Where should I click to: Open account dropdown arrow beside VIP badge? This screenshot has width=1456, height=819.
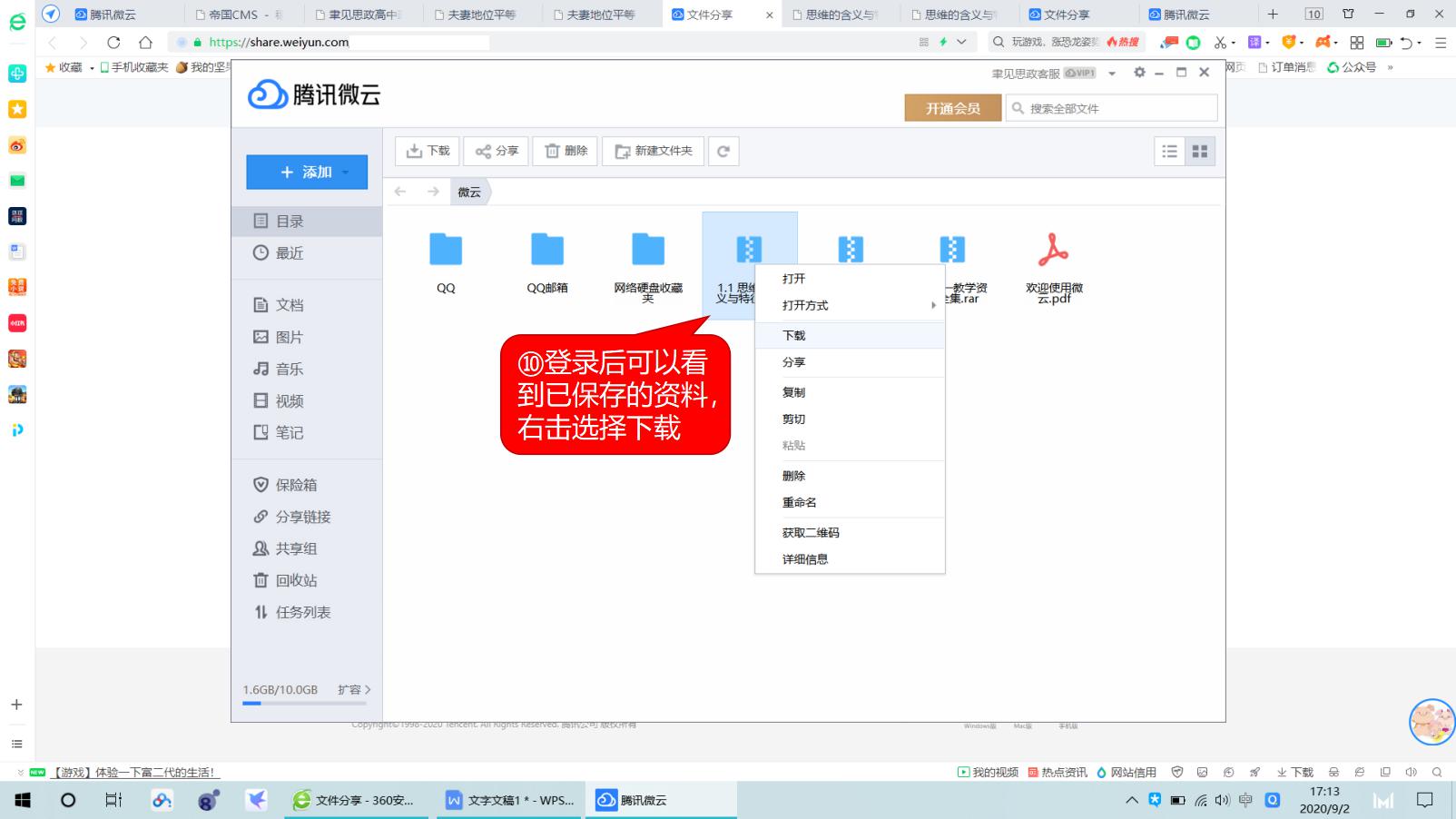pos(1112,74)
